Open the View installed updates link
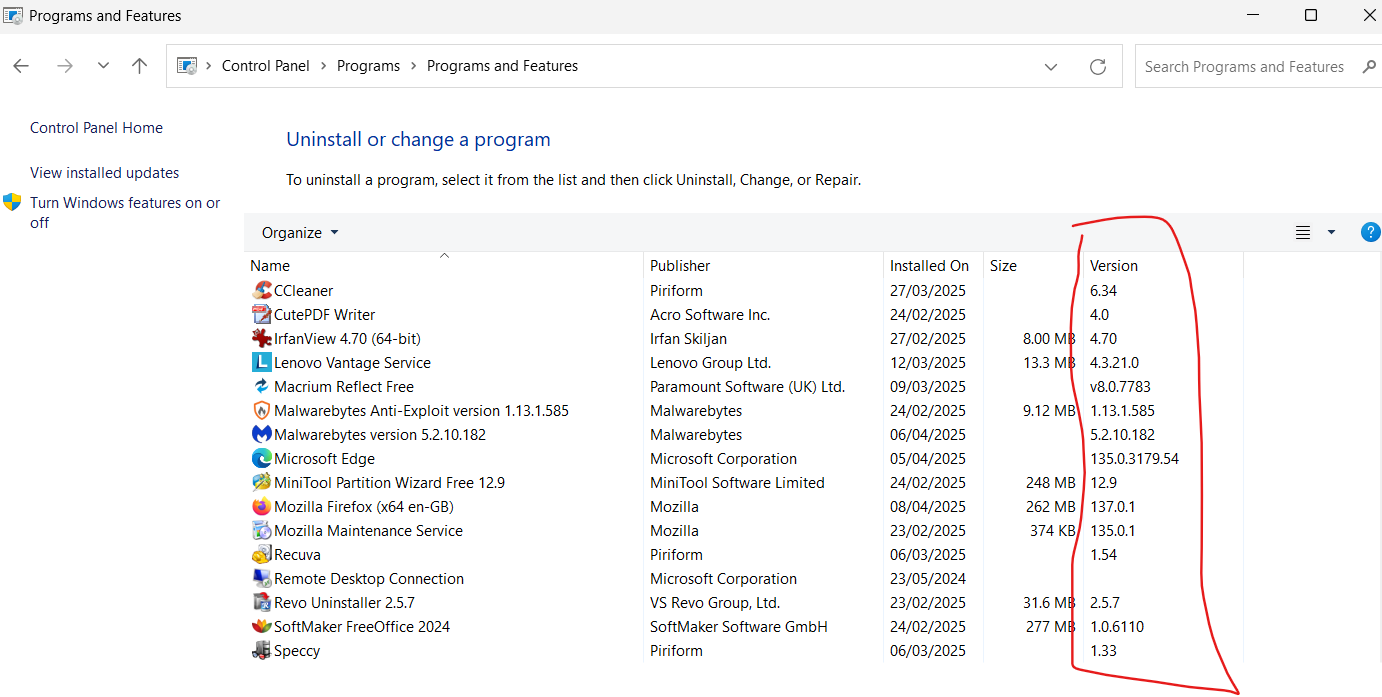This screenshot has height=697, width=1382. coord(105,173)
